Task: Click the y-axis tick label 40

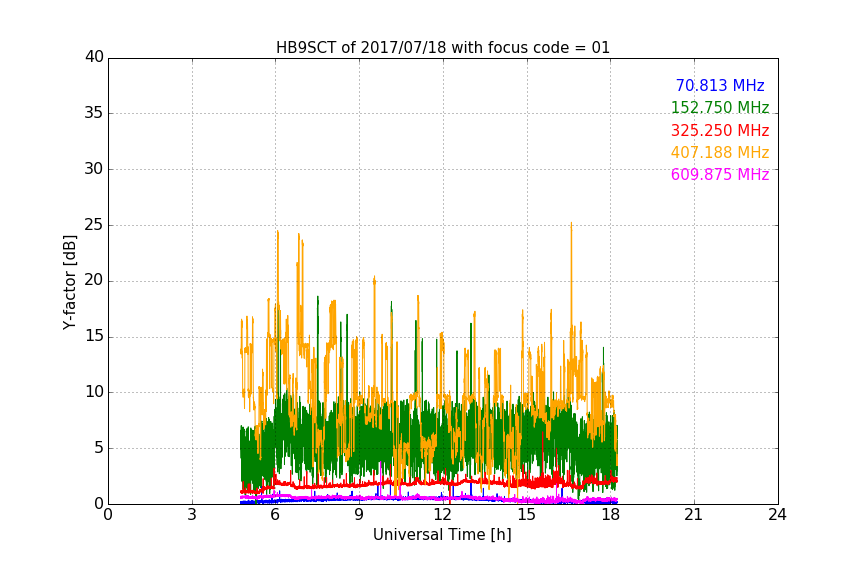Action: 94,57
